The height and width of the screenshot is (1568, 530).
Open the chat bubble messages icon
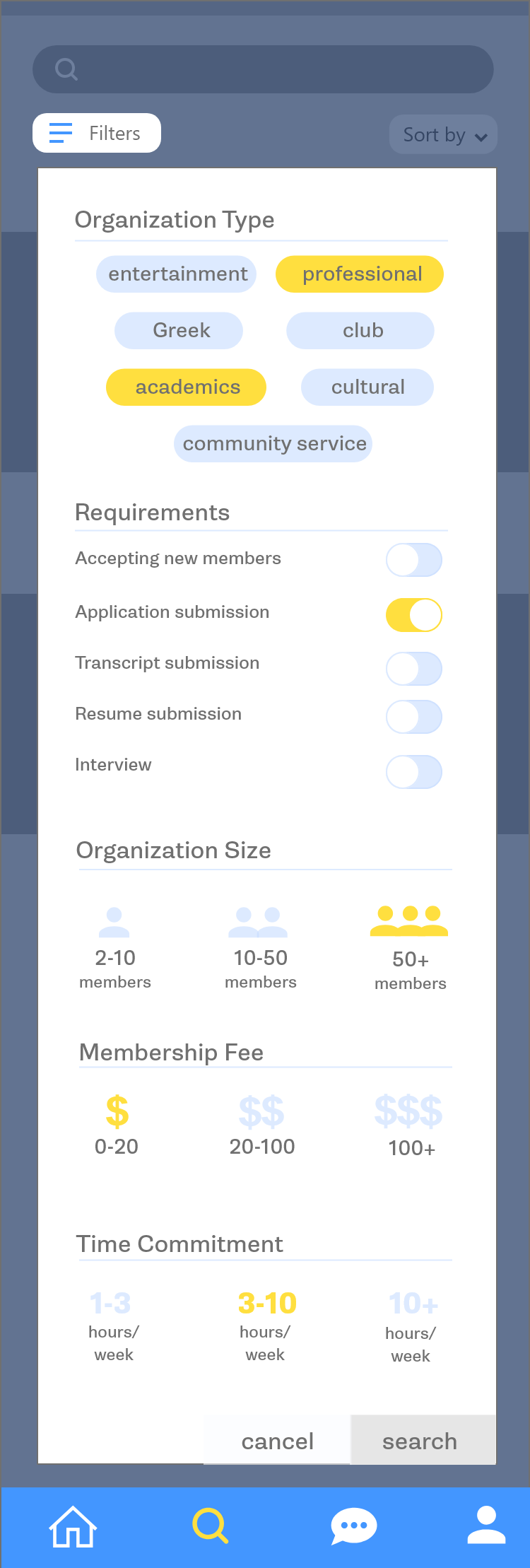[354, 1526]
